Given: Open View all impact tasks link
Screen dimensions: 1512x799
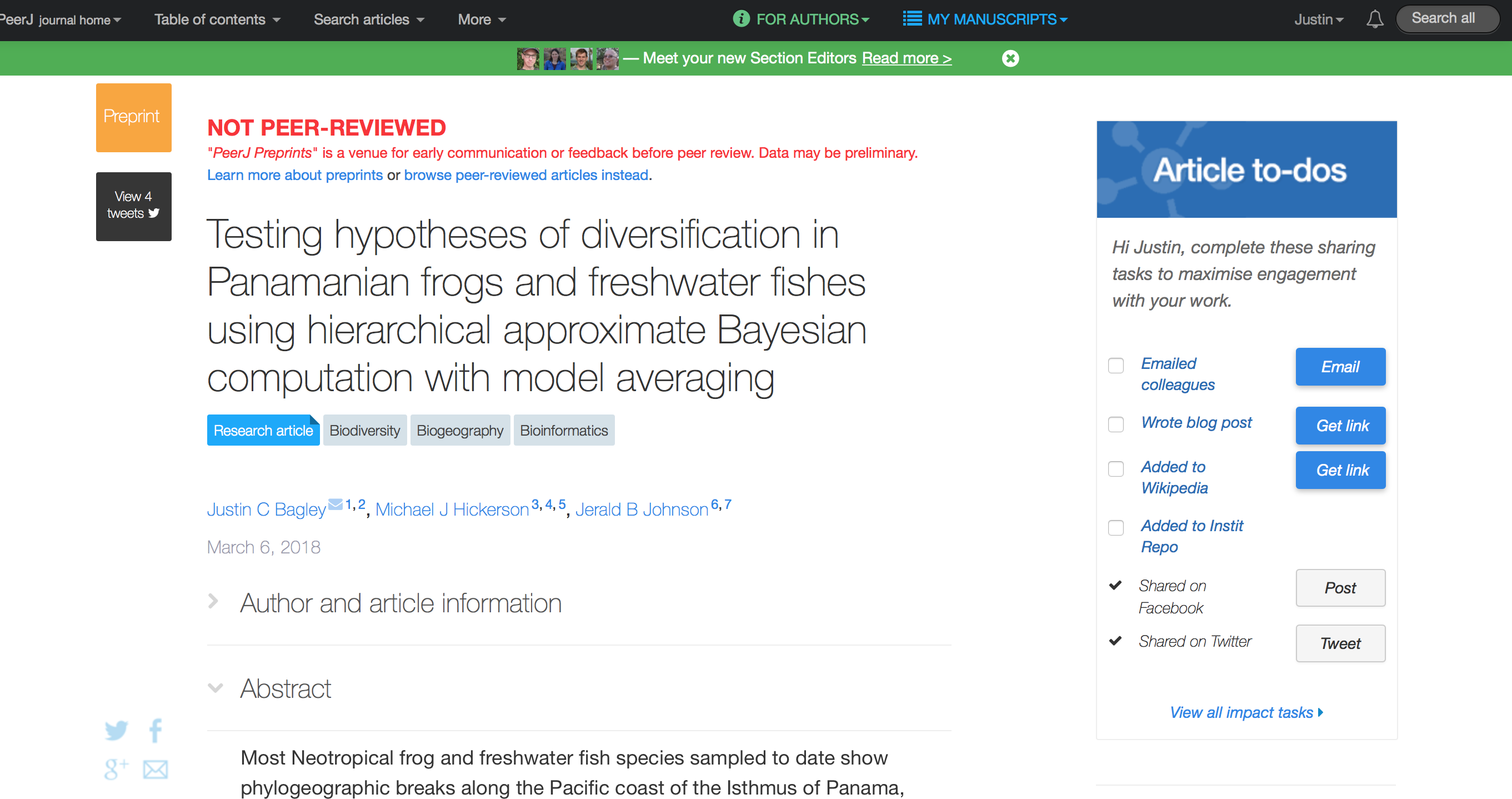Looking at the screenshot, I should (1246, 712).
